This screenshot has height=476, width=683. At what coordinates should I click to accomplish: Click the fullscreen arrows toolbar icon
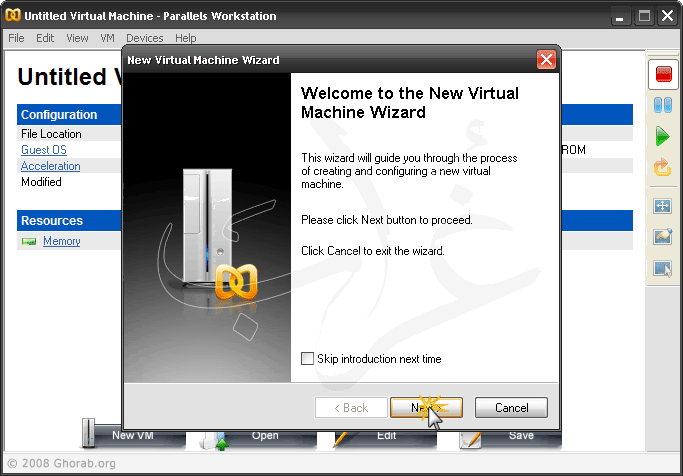[x=663, y=206]
